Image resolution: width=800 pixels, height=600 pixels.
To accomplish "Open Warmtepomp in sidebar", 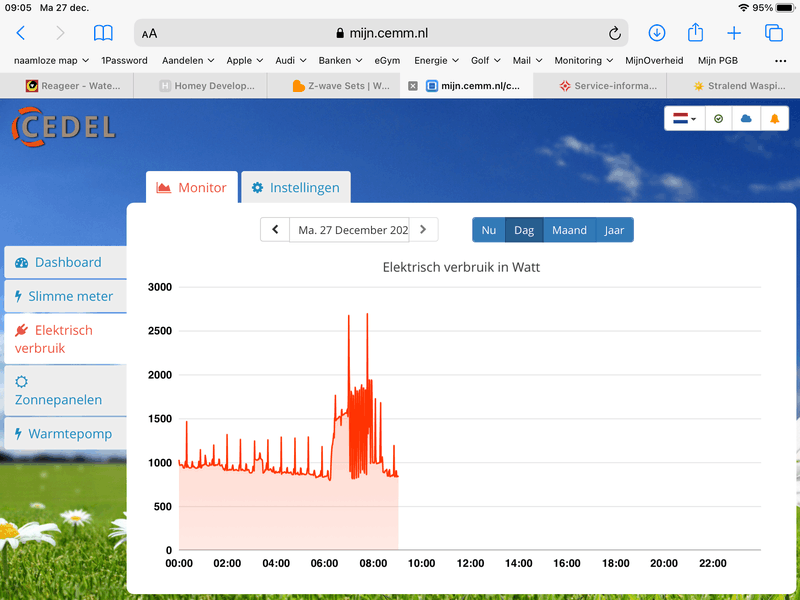I will (65, 434).
